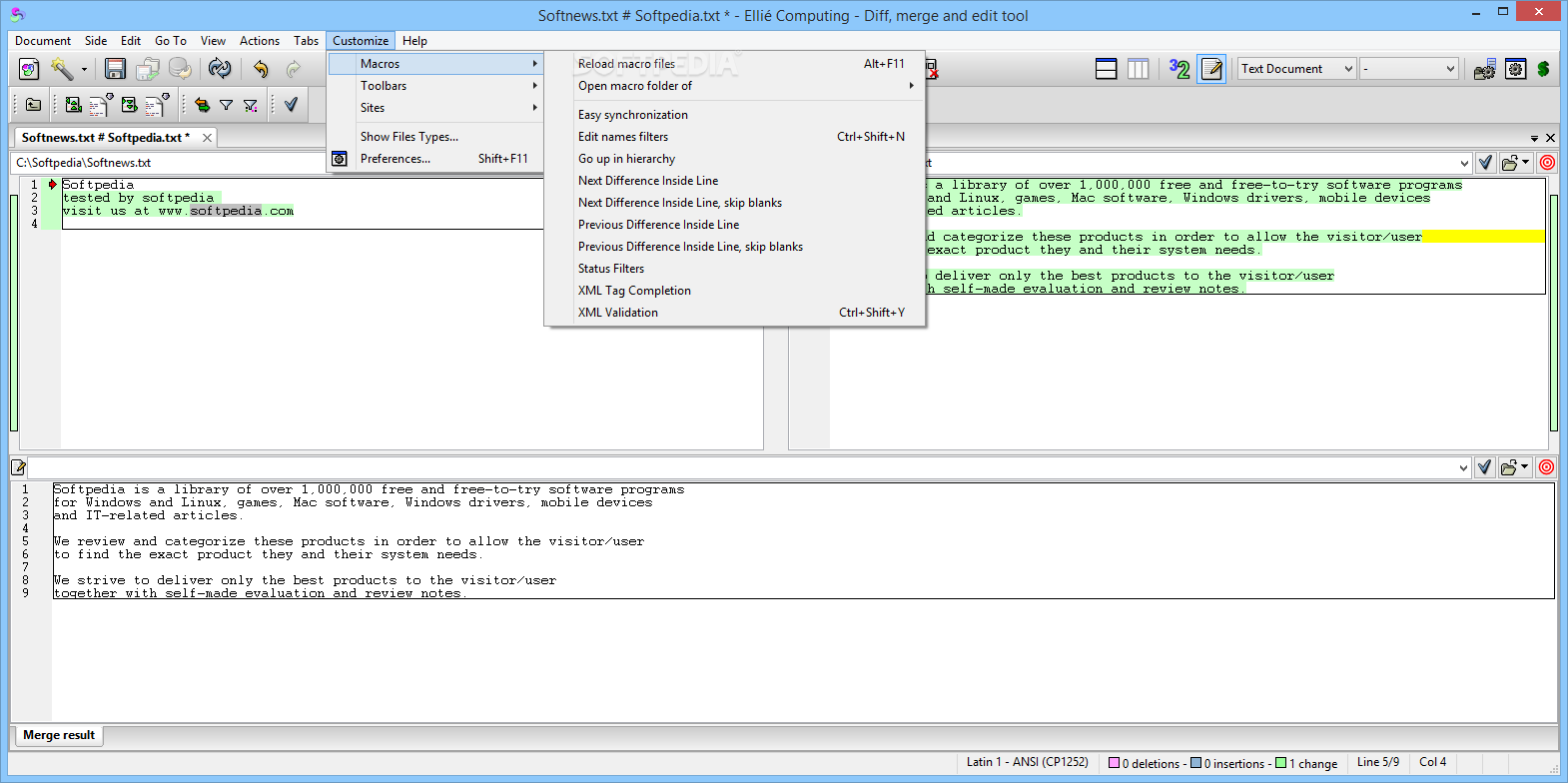Go to previous difference block icon
1568x783 pixels.
click(73, 104)
